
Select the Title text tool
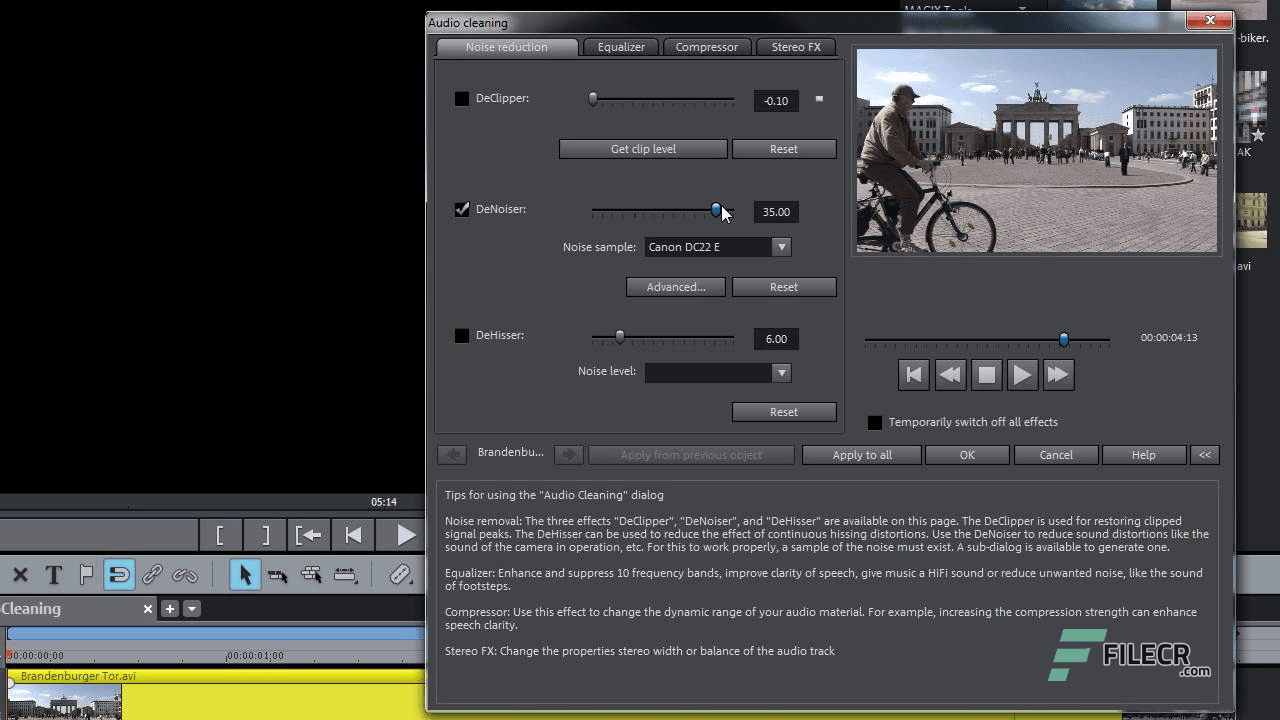point(53,575)
